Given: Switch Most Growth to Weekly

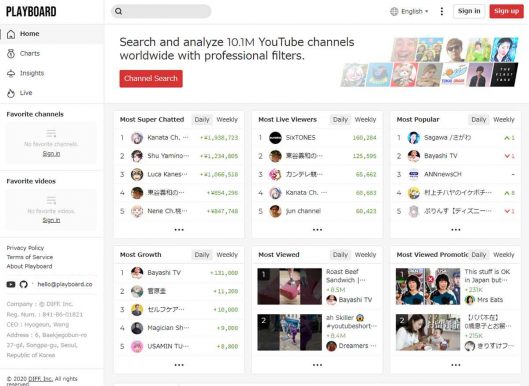Looking at the screenshot, I should 227,255.
